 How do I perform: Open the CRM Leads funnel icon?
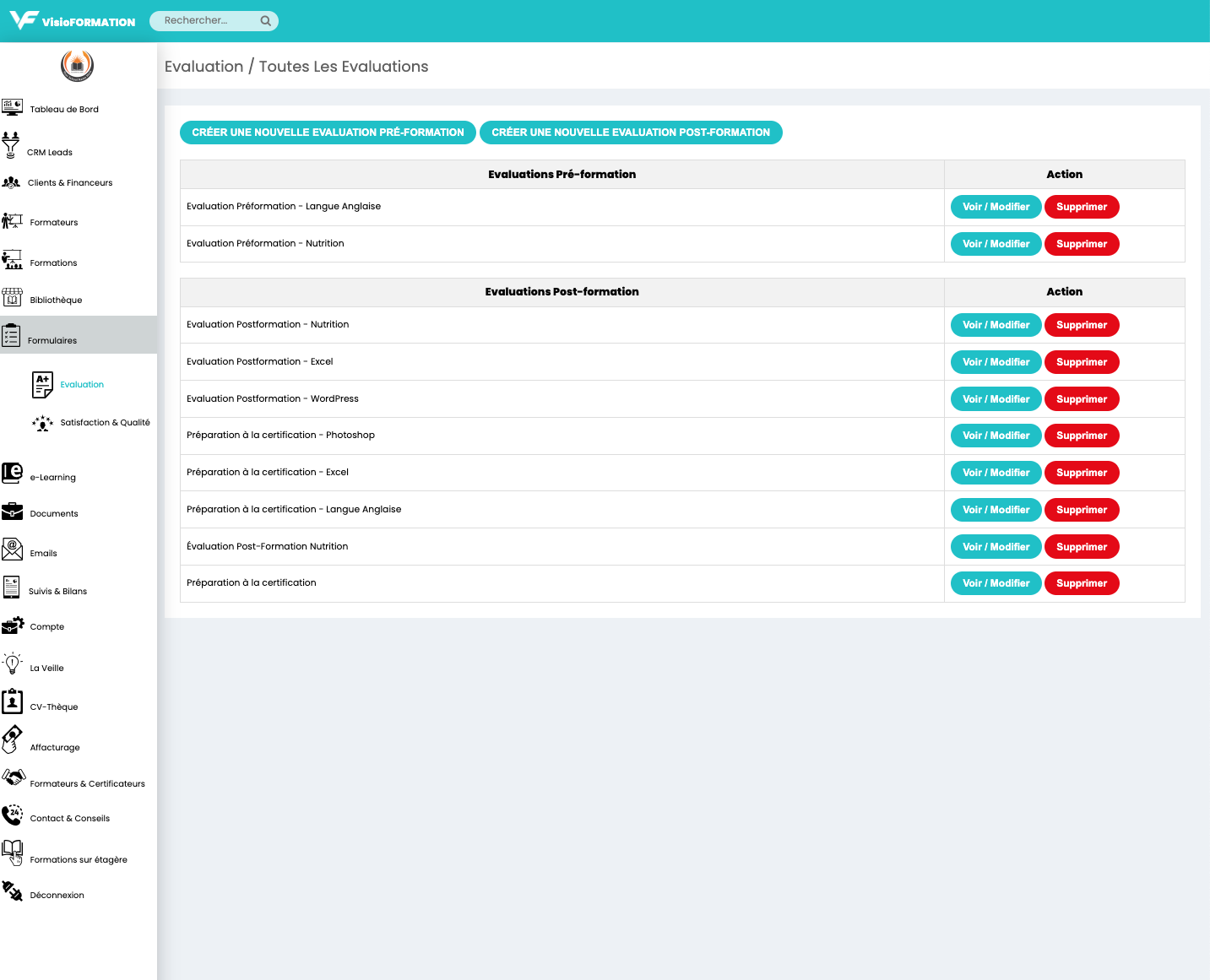coord(10,145)
